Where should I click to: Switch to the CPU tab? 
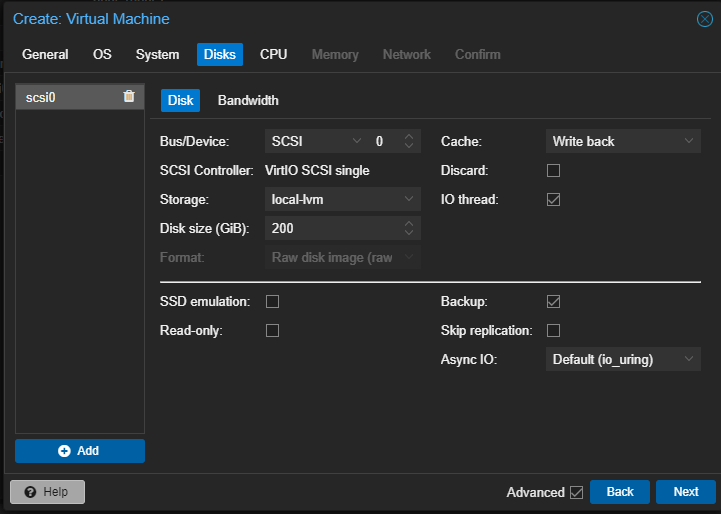pyautogui.click(x=273, y=54)
